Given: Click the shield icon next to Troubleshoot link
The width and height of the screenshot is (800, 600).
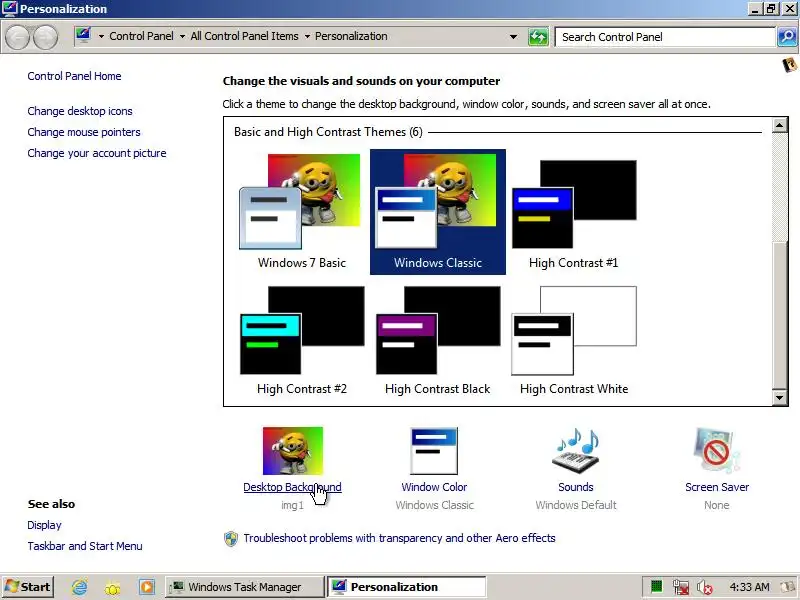Looking at the screenshot, I should pyautogui.click(x=231, y=538).
